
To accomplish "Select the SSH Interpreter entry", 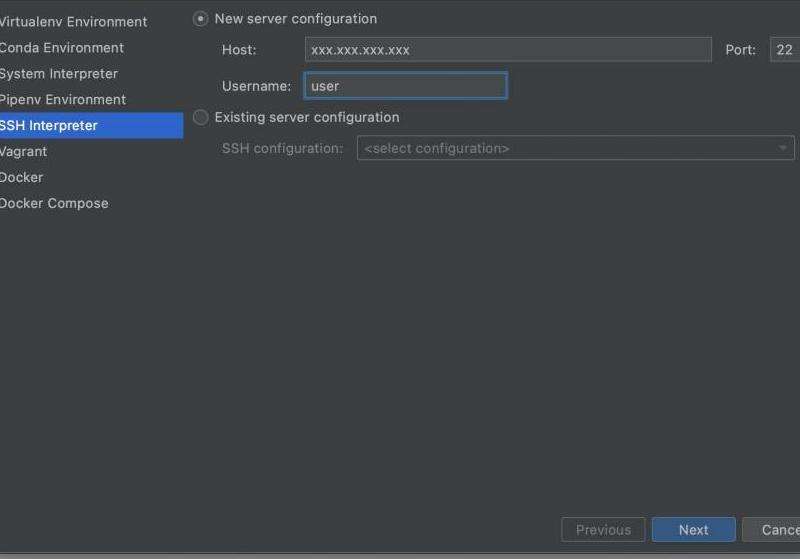I will pyautogui.click(x=91, y=125).
